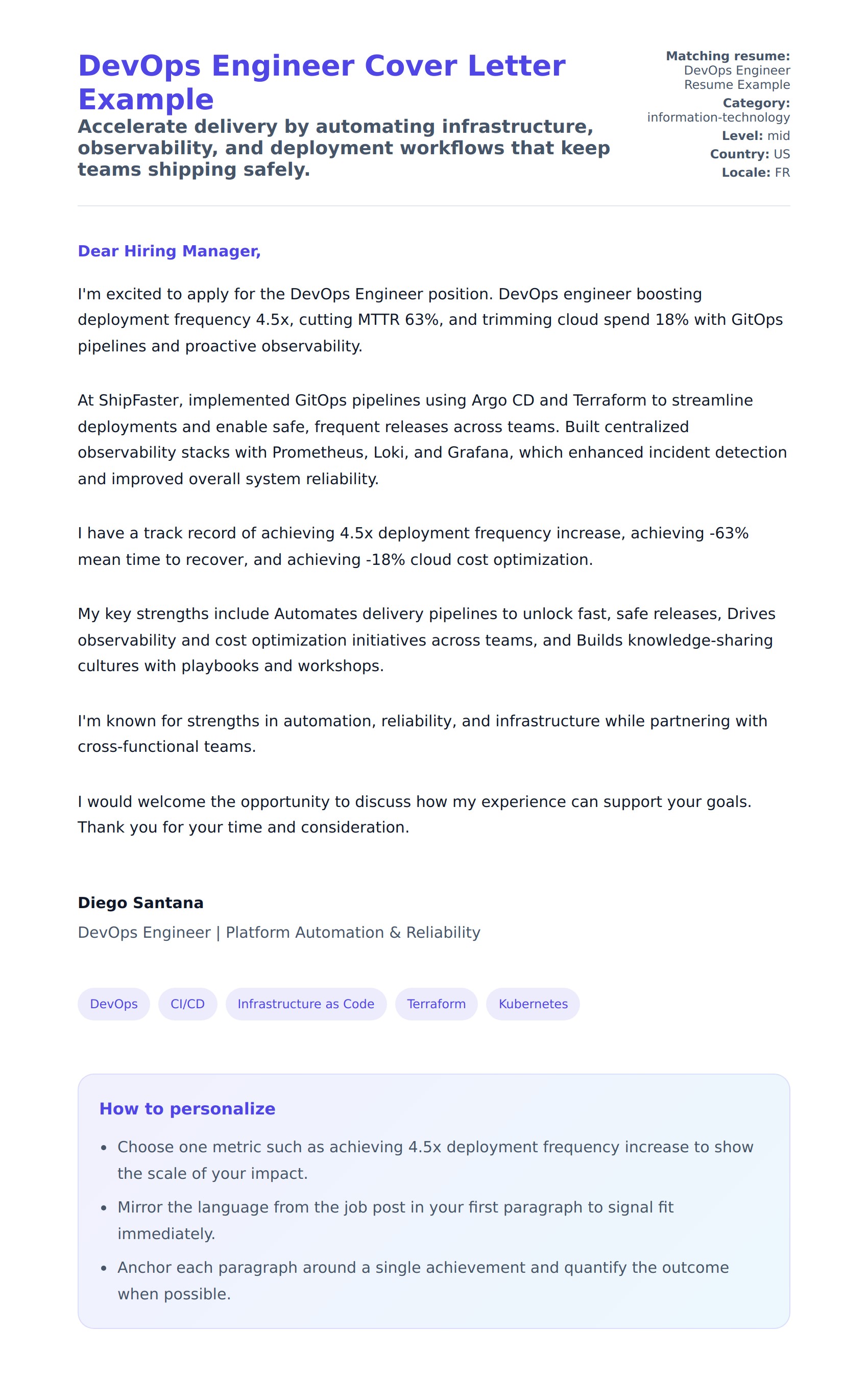868x1378 pixels.
Task: Click the 'Accelerate delivery' subtitle text
Action: click(343, 148)
